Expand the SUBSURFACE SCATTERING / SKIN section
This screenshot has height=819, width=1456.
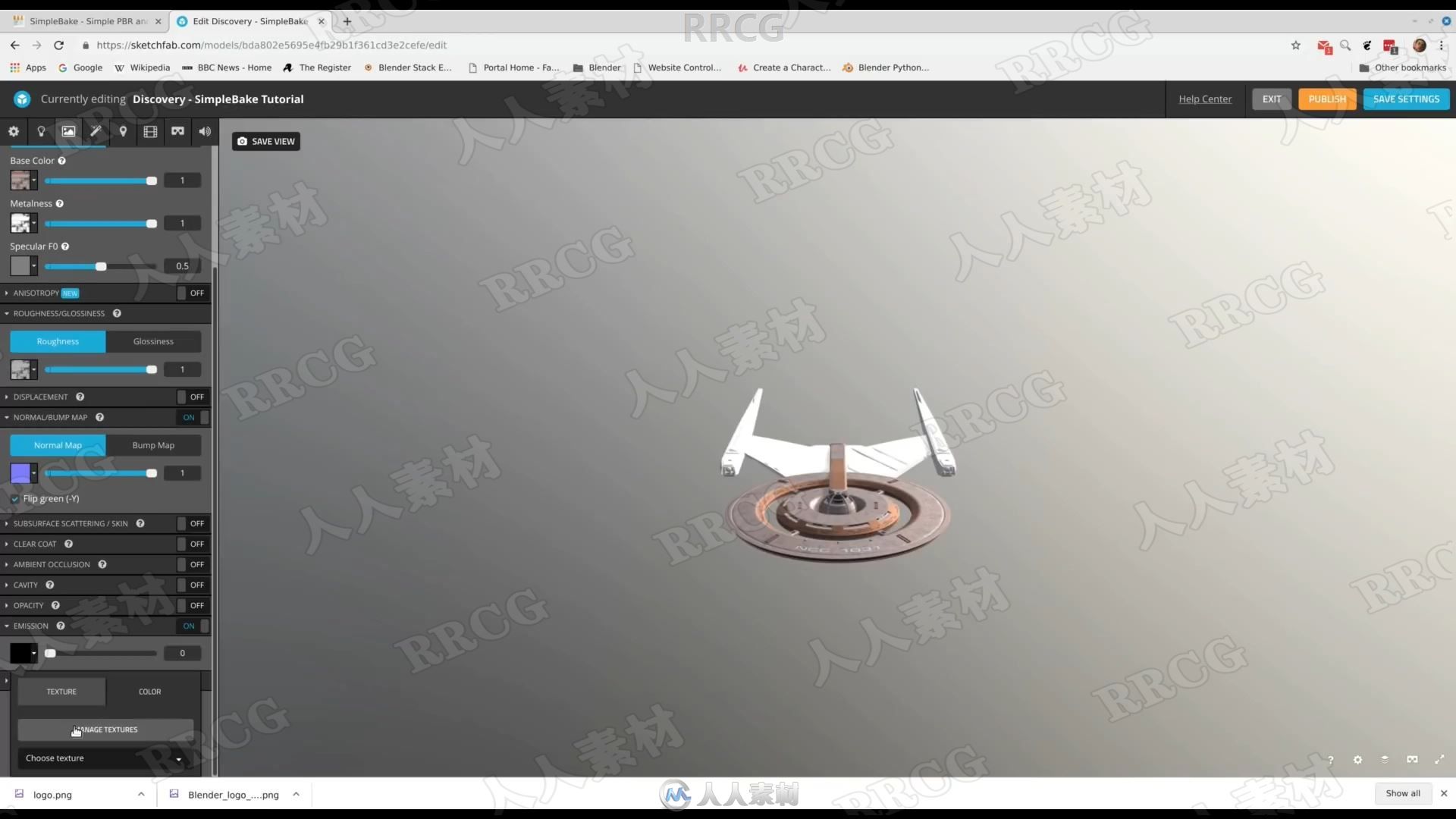(x=8, y=523)
